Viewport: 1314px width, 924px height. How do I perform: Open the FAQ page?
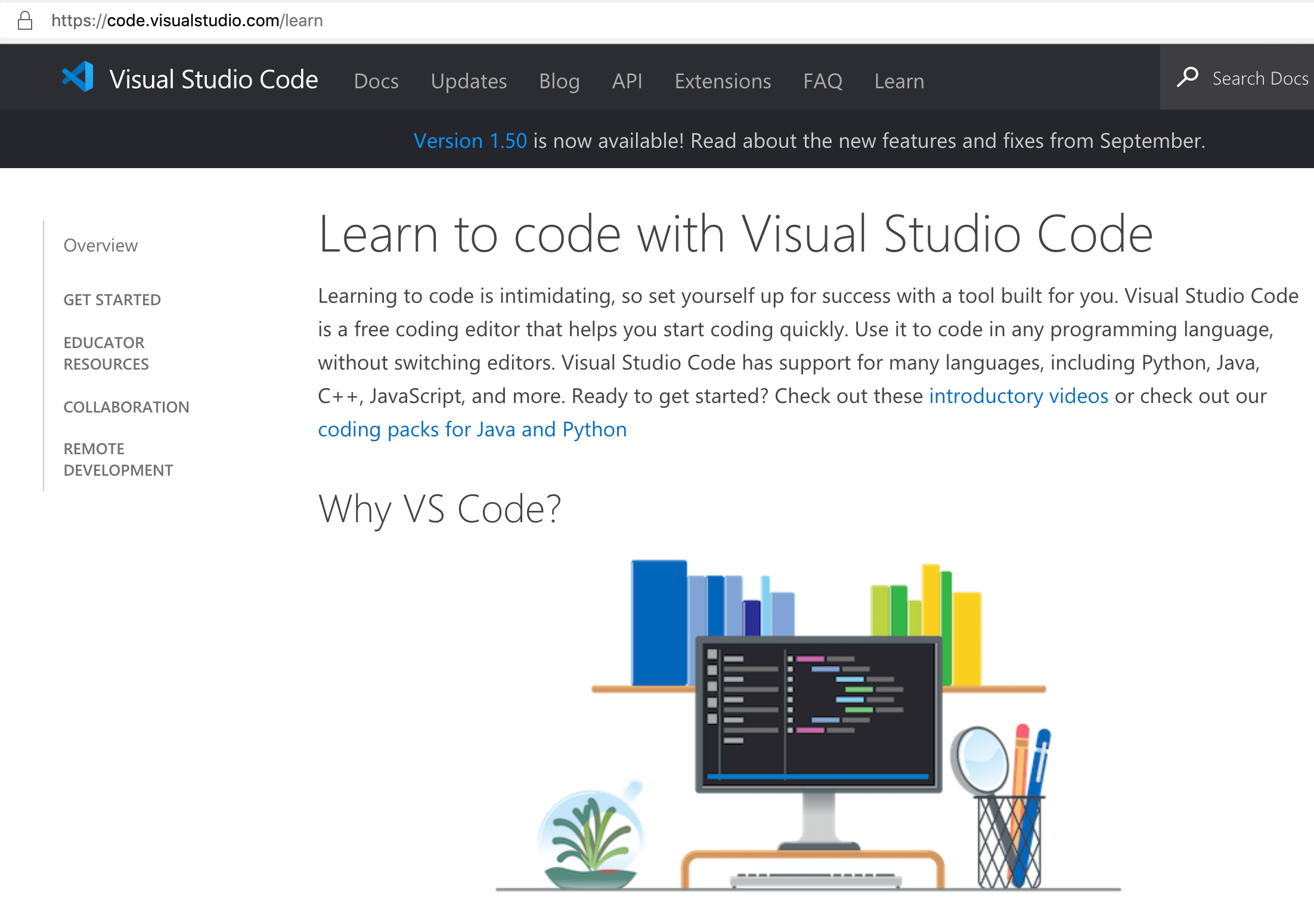pos(823,81)
